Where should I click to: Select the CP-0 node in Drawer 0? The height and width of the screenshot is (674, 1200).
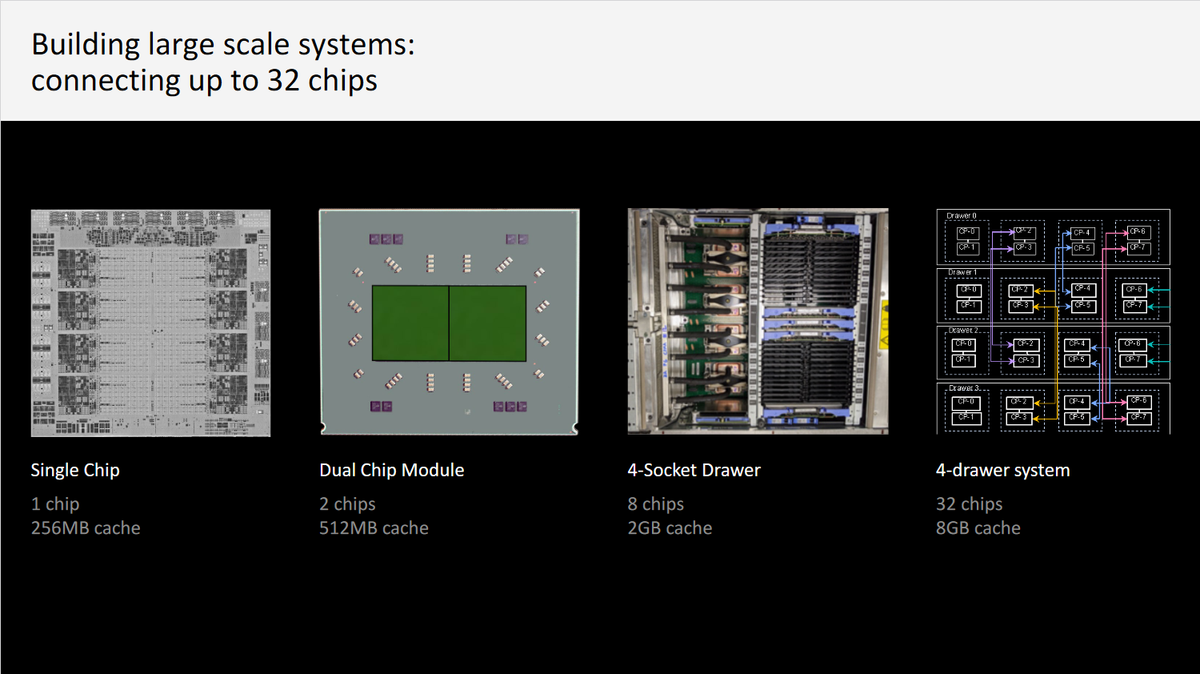point(966,232)
